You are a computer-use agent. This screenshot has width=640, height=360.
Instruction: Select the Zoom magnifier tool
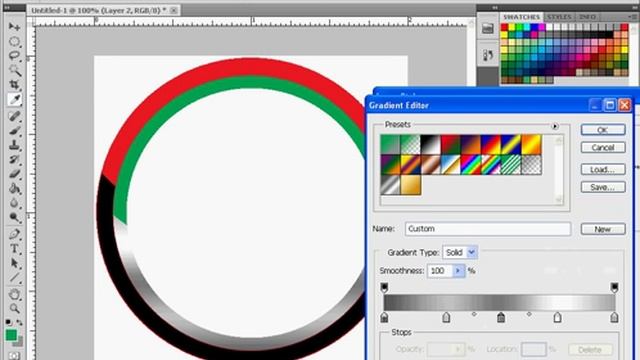pyautogui.click(x=14, y=308)
